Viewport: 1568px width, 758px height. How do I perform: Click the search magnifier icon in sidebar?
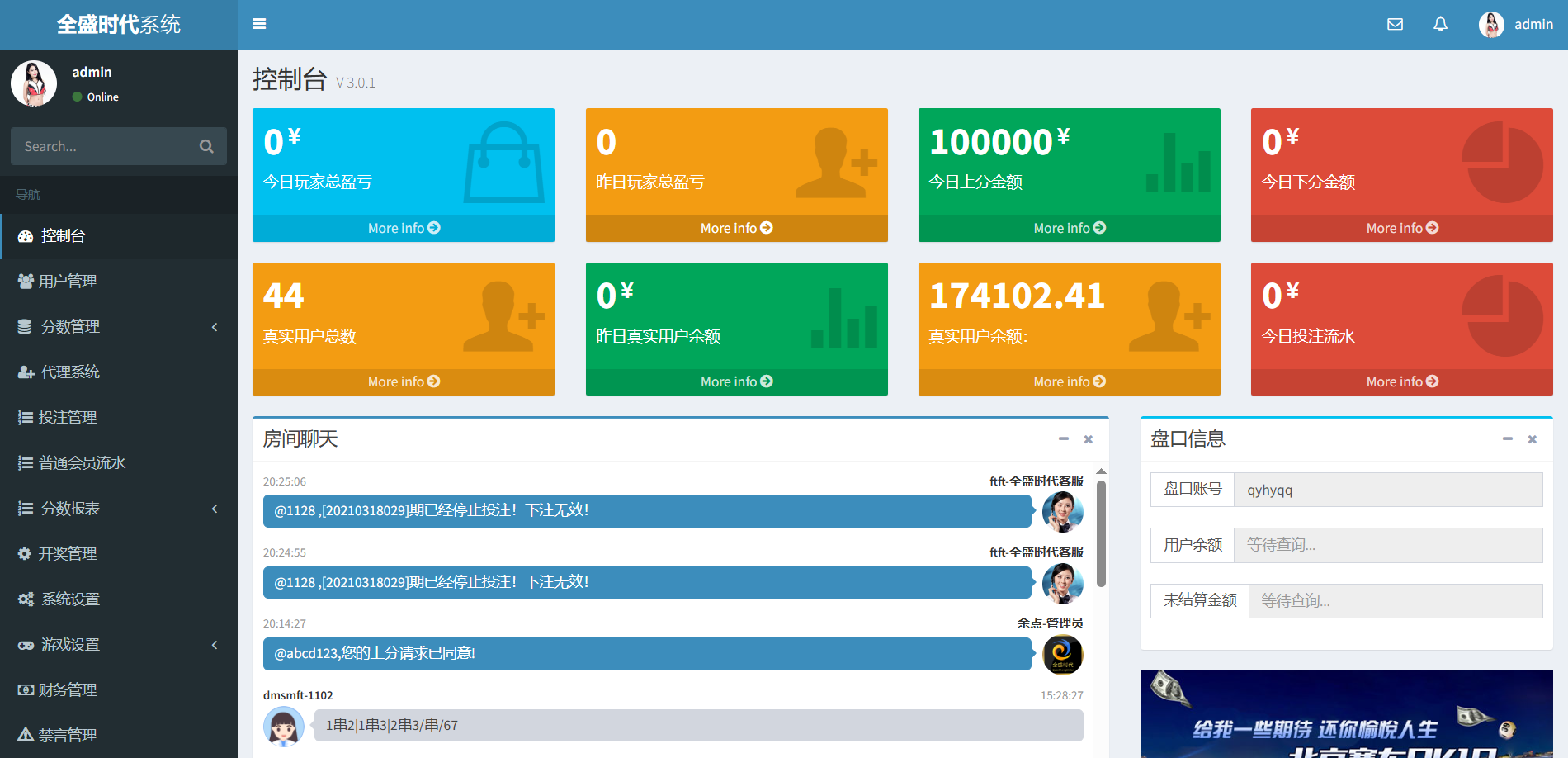click(x=206, y=146)
